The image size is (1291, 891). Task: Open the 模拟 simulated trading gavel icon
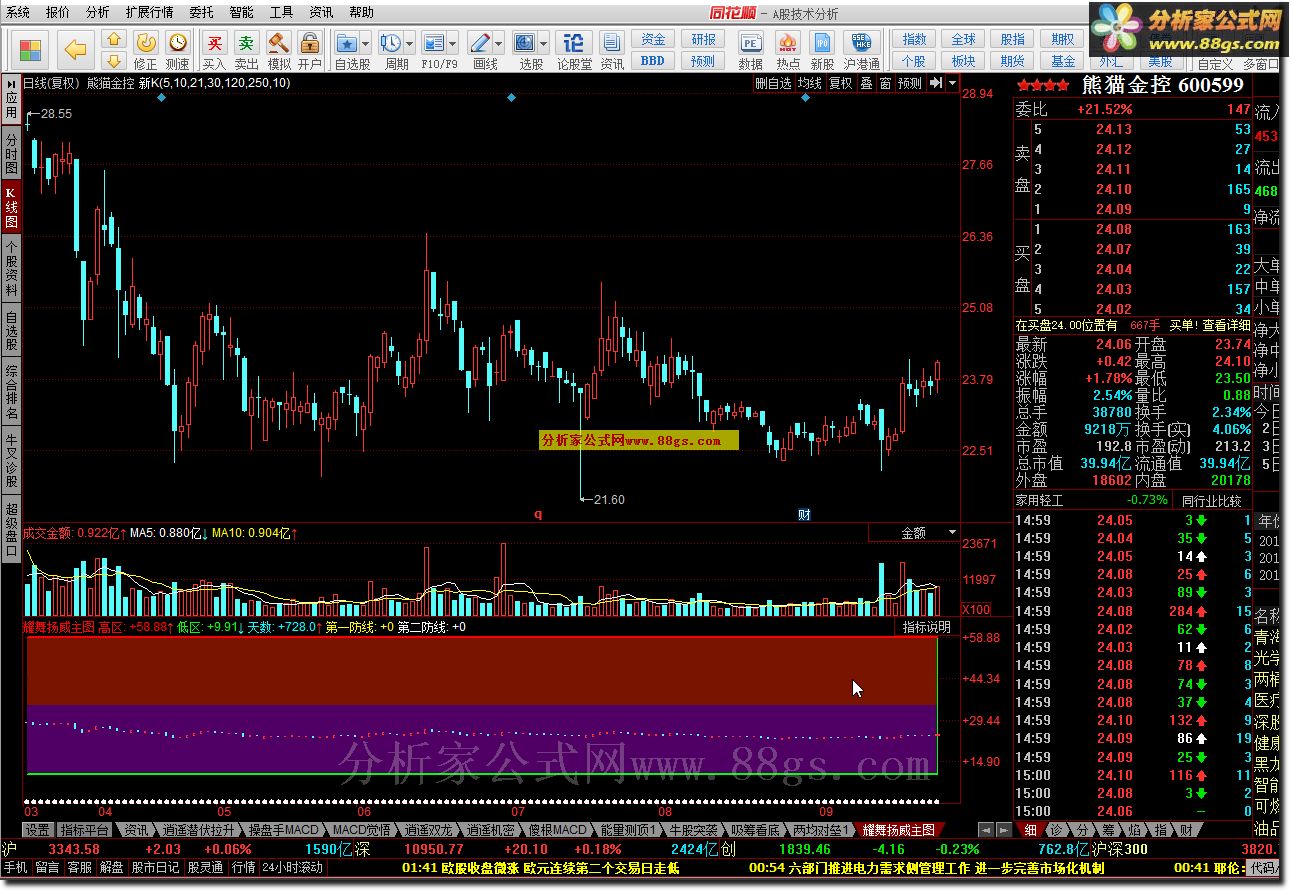point(279,42)
